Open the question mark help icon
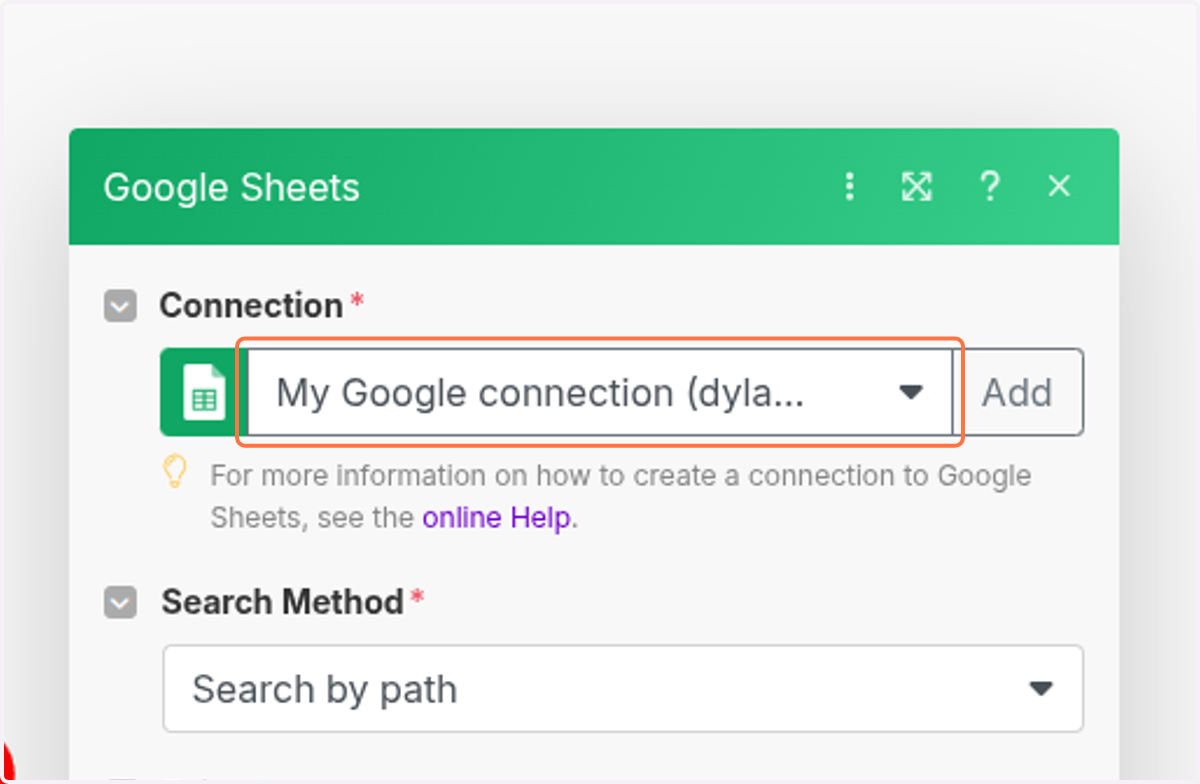Image resolution: width=1200 pixels, height=784 pixels. click(x=989, y=186)
